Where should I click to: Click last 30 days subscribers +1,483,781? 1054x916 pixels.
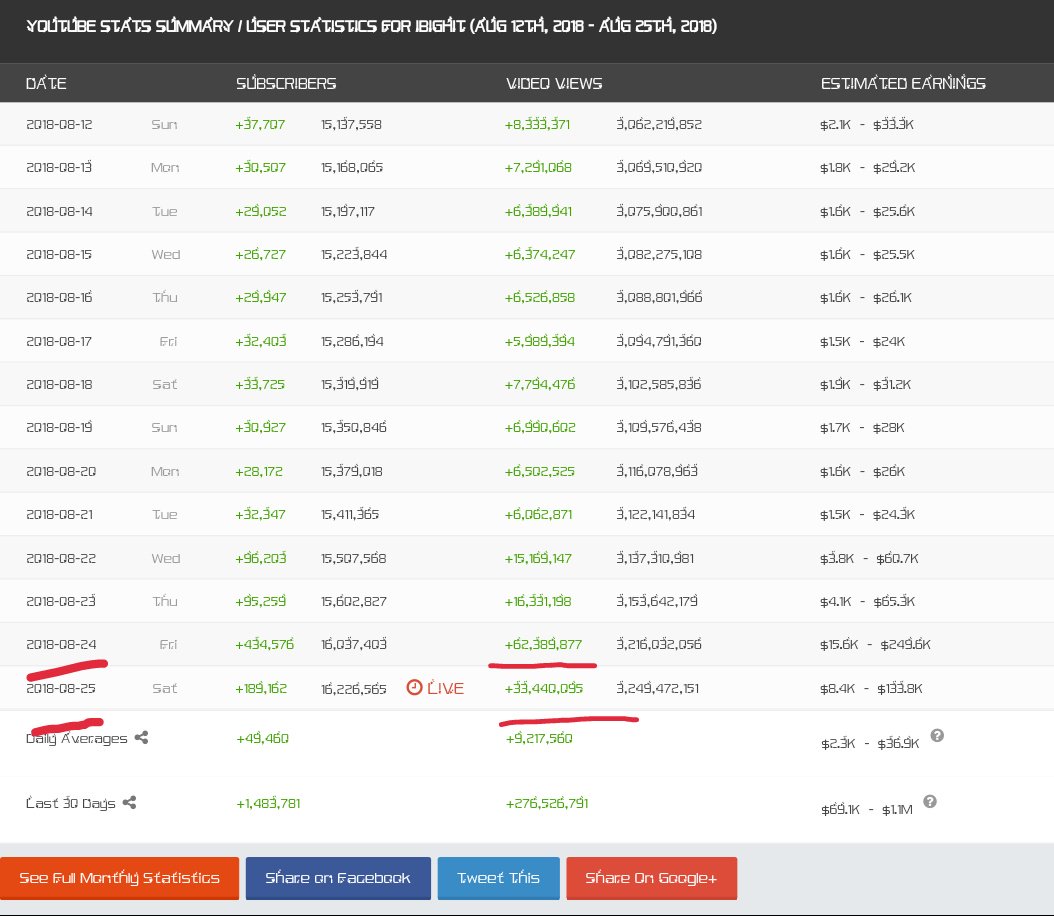pos(268,803)
